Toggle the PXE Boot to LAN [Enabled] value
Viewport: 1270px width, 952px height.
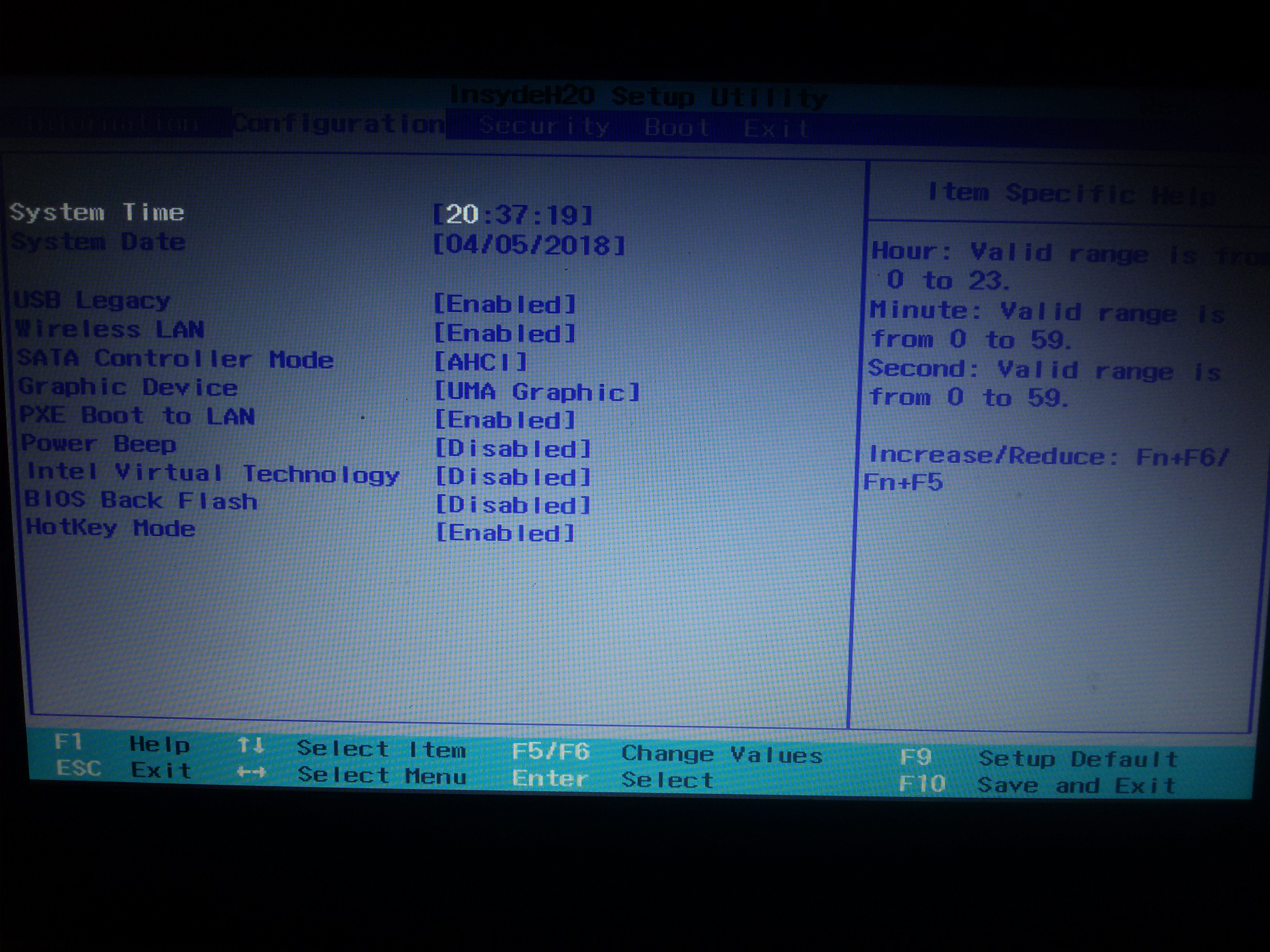pos(505,420)
